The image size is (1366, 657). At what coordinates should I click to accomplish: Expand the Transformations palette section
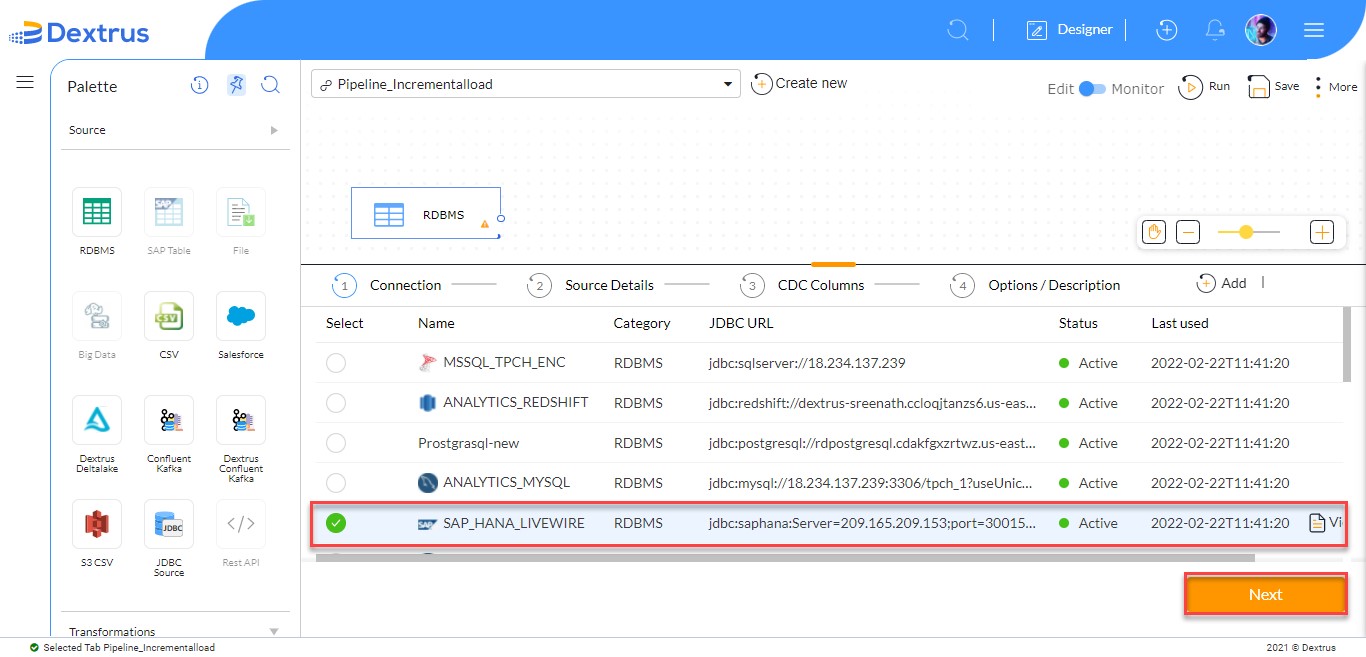click(x=175, y=631)
